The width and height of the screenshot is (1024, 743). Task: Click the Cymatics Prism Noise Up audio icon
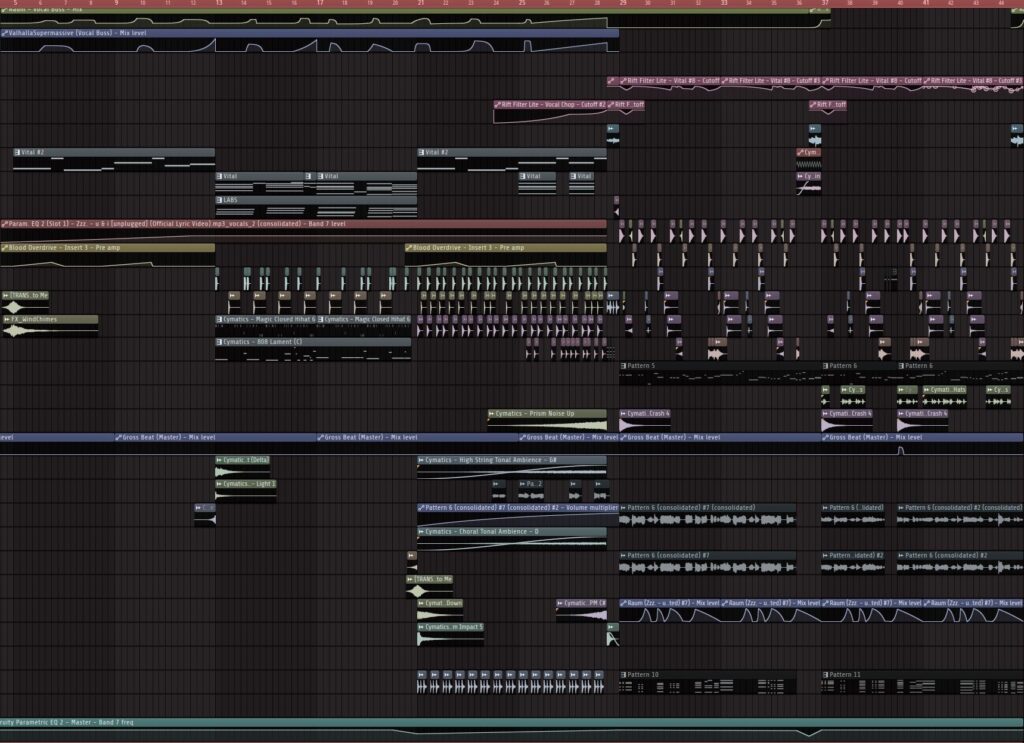pos(492,413)
